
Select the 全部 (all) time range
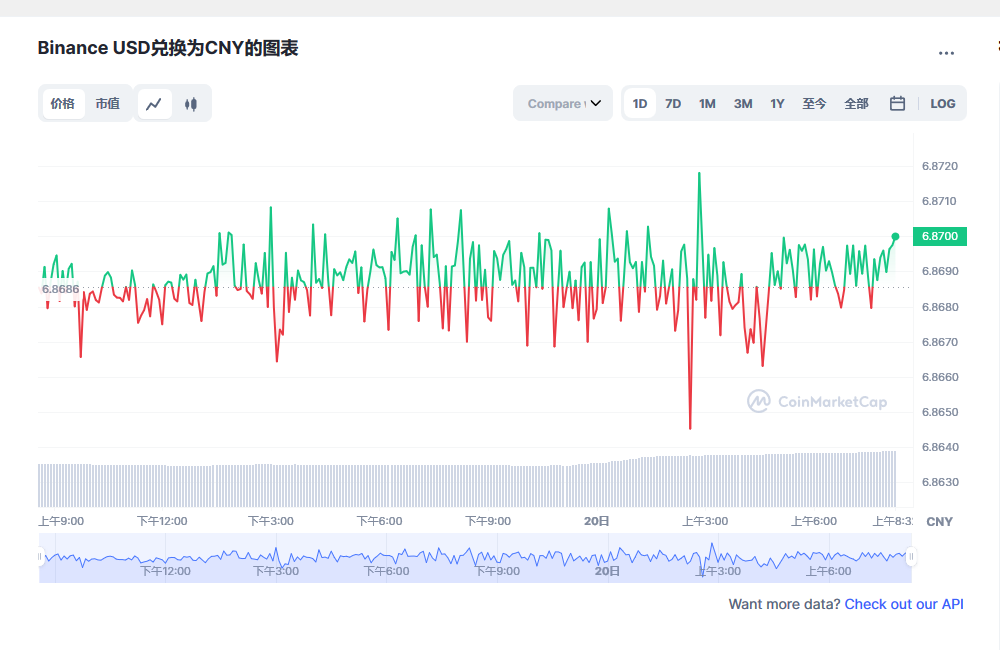coord(856,103)
